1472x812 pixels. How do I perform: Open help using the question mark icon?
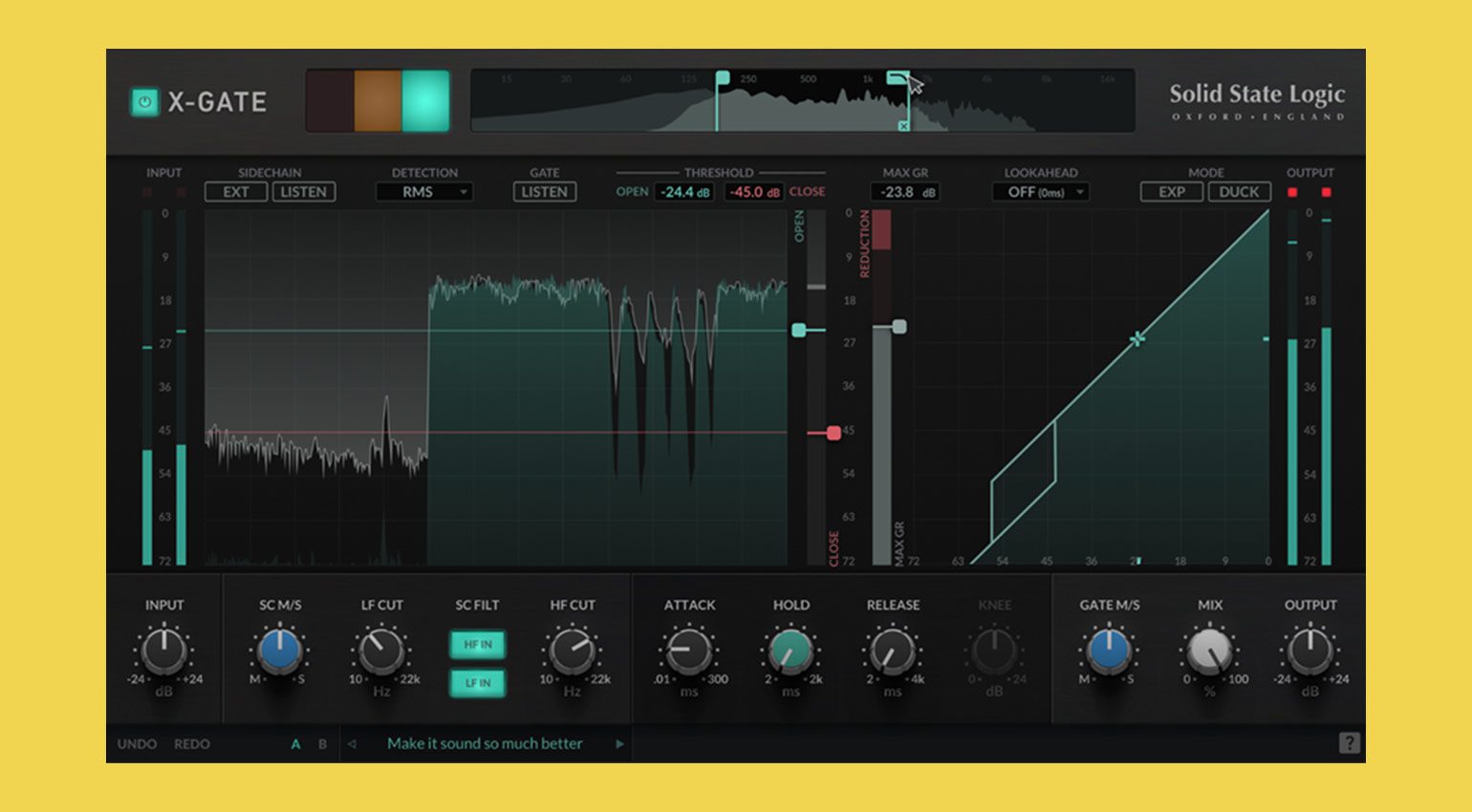[1351, 743]
